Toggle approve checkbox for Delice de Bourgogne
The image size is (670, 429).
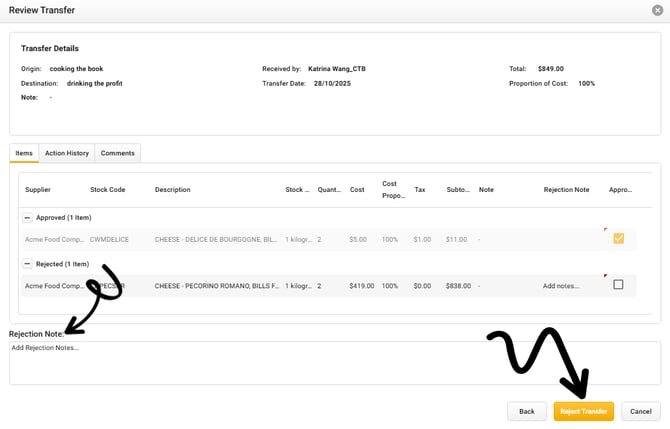(x=618, y=239)
